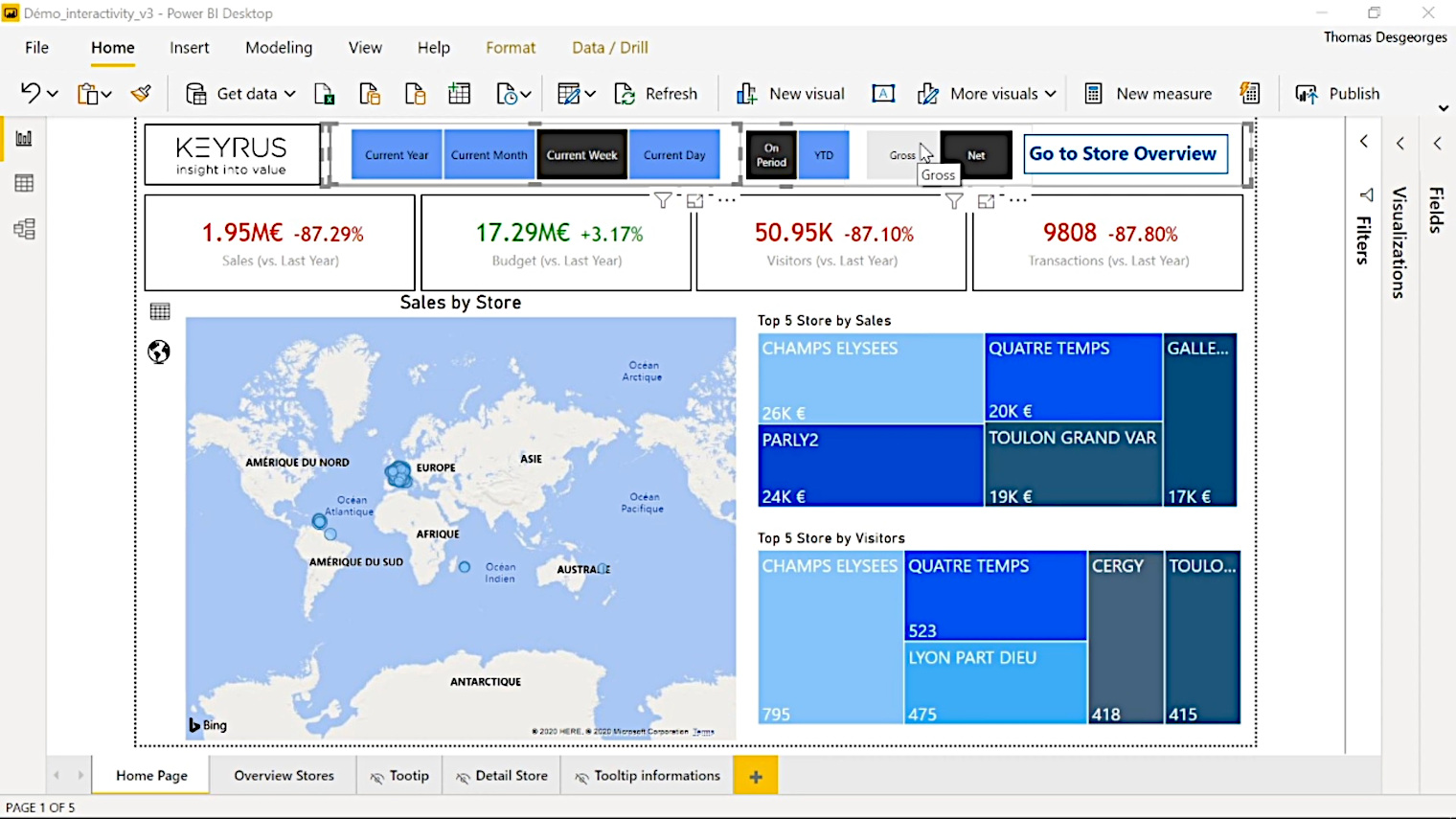
Task: Click the Excel workbook import icon
Action: (325, 94)
